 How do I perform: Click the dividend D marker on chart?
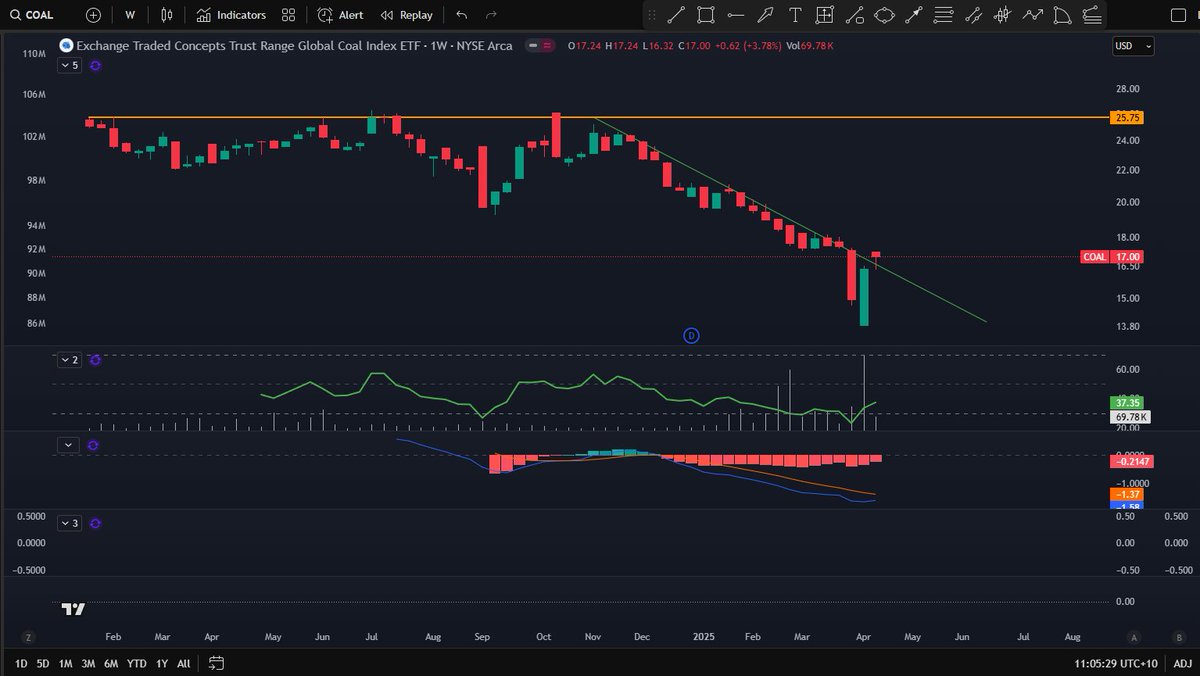[x=691, y=335]
